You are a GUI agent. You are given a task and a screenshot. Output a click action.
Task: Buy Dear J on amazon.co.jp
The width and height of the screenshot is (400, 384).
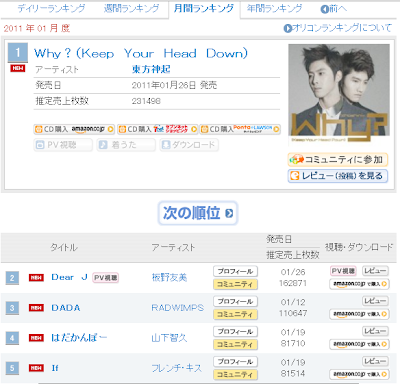point(359,284)
